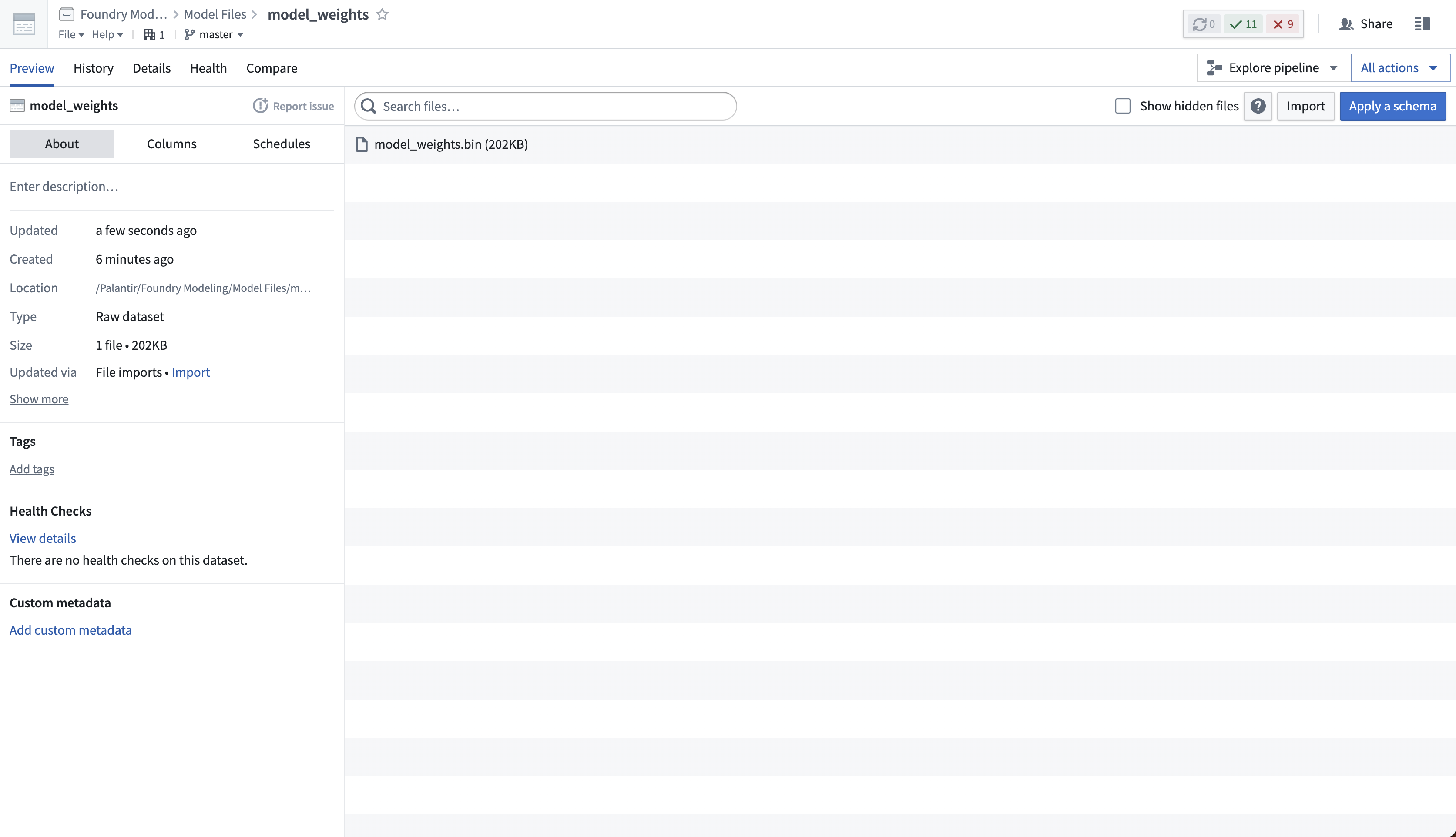Click the Share button
The image size is (1456, 837).
pos(1365,24)
